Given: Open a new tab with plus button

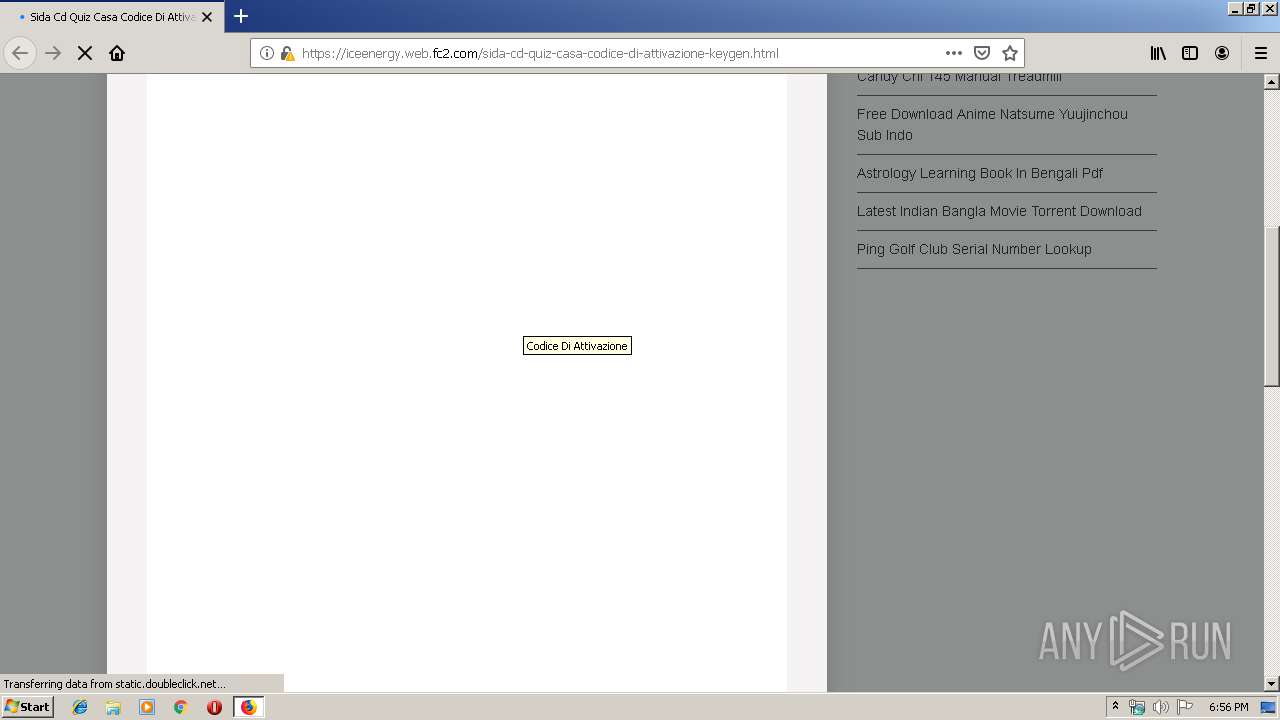Looking at the screenshot, I should [241, 16].
